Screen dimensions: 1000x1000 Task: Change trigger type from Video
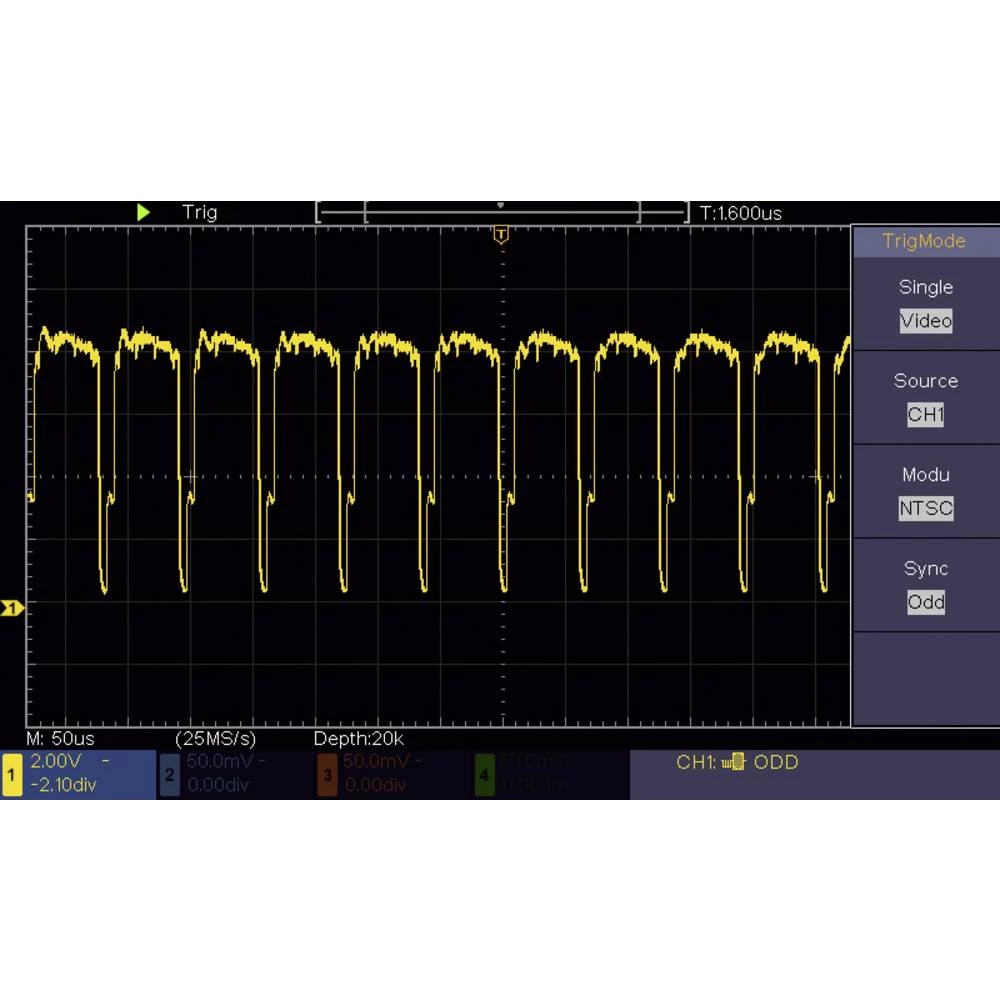[925, 321]
